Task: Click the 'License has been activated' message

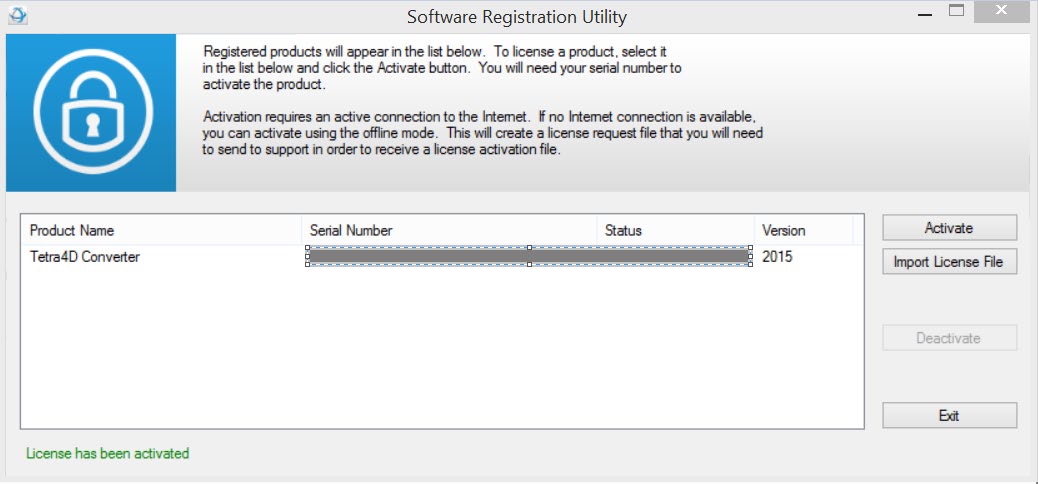Action: click(x=107, y=454)
